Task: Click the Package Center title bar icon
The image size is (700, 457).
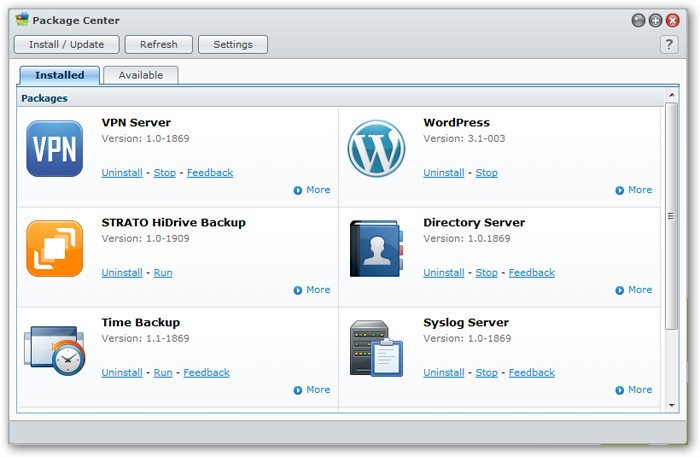Action: [x=22, y=20]
